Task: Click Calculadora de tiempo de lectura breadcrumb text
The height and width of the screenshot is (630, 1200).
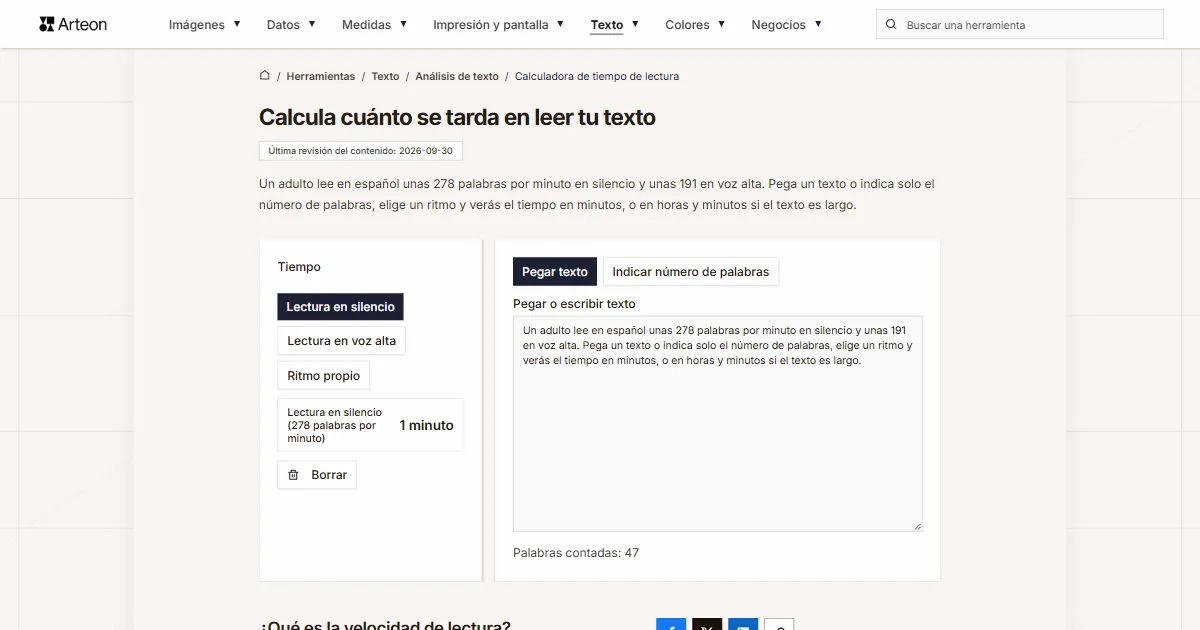Action: coord(597,76)
